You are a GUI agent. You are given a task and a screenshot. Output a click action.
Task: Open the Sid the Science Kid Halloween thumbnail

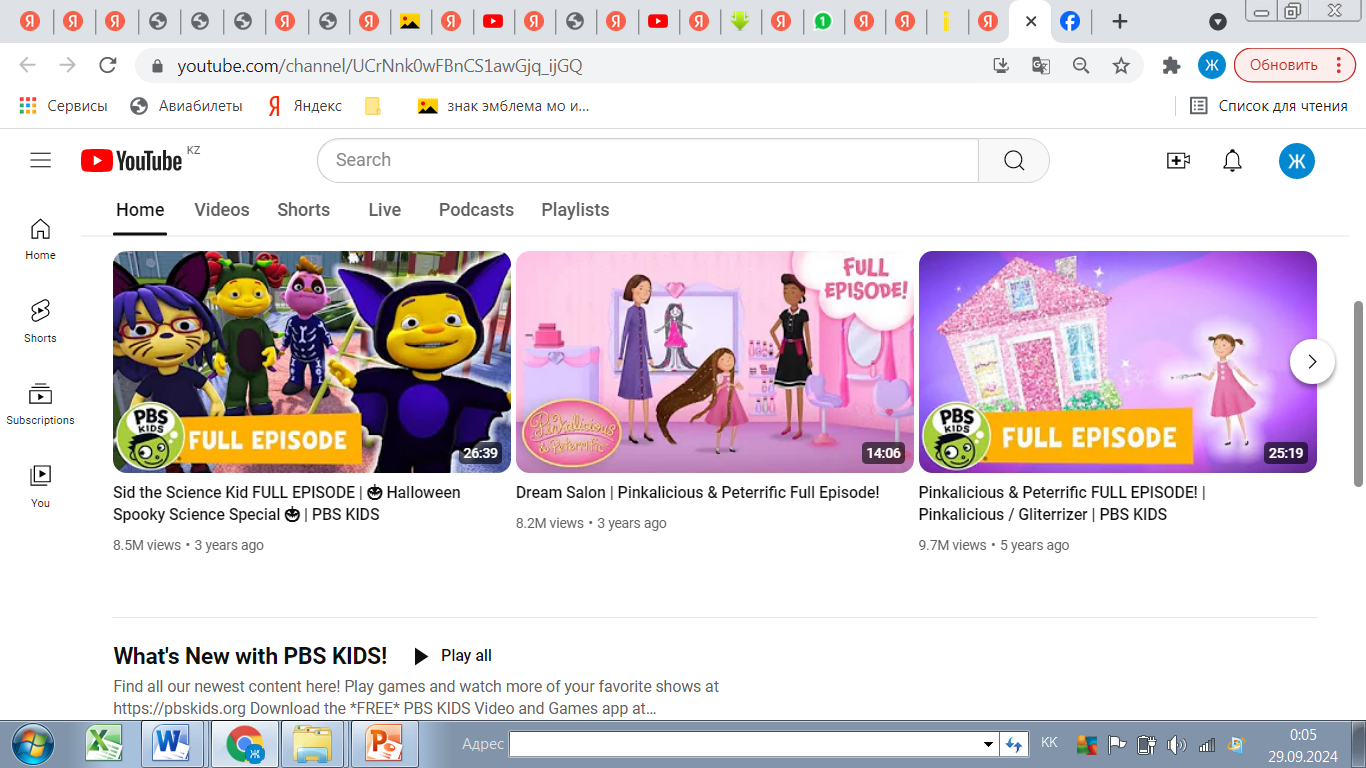[312, 362]
